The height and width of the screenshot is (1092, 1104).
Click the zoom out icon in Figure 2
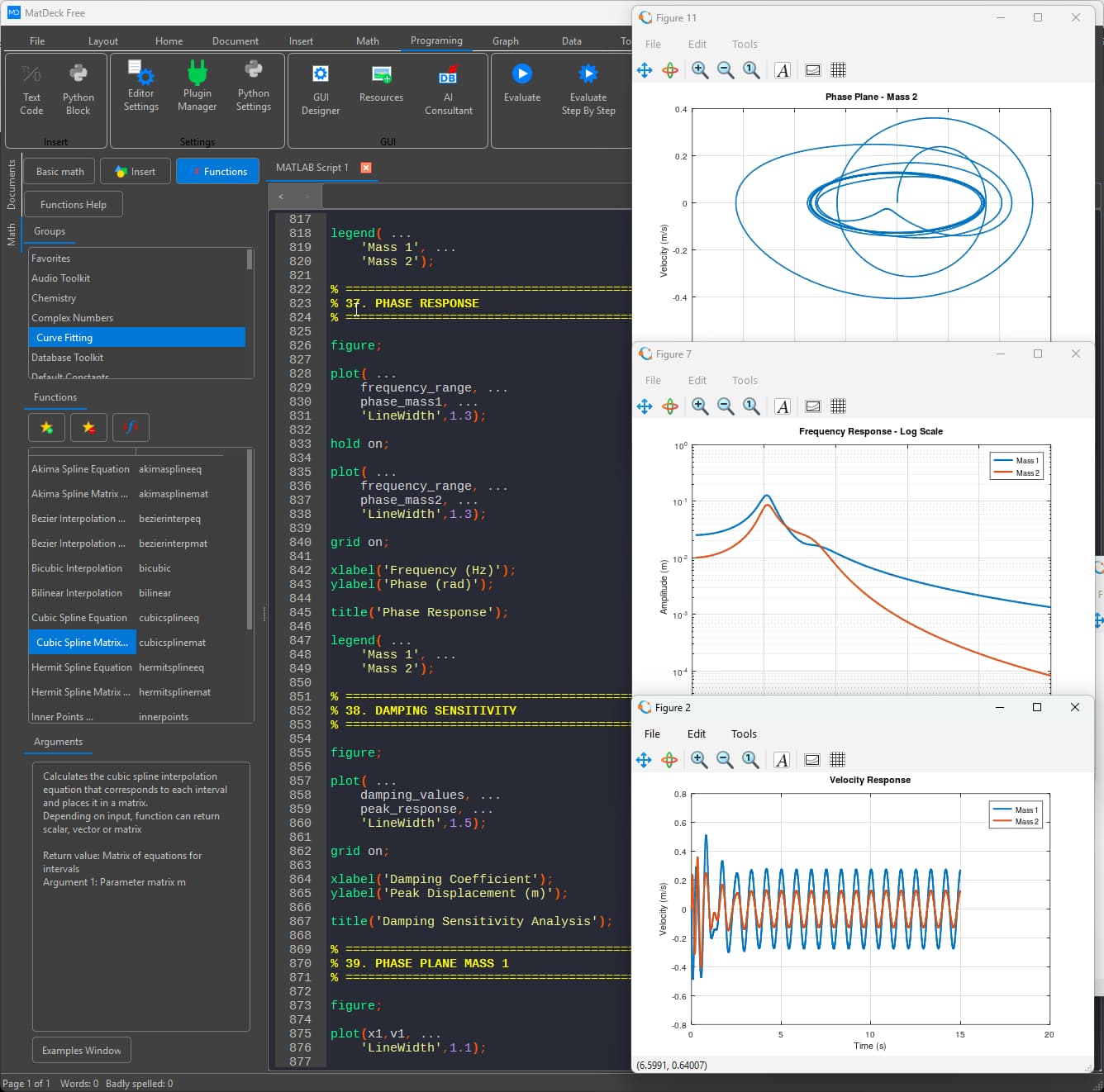[x=725, y=760]
